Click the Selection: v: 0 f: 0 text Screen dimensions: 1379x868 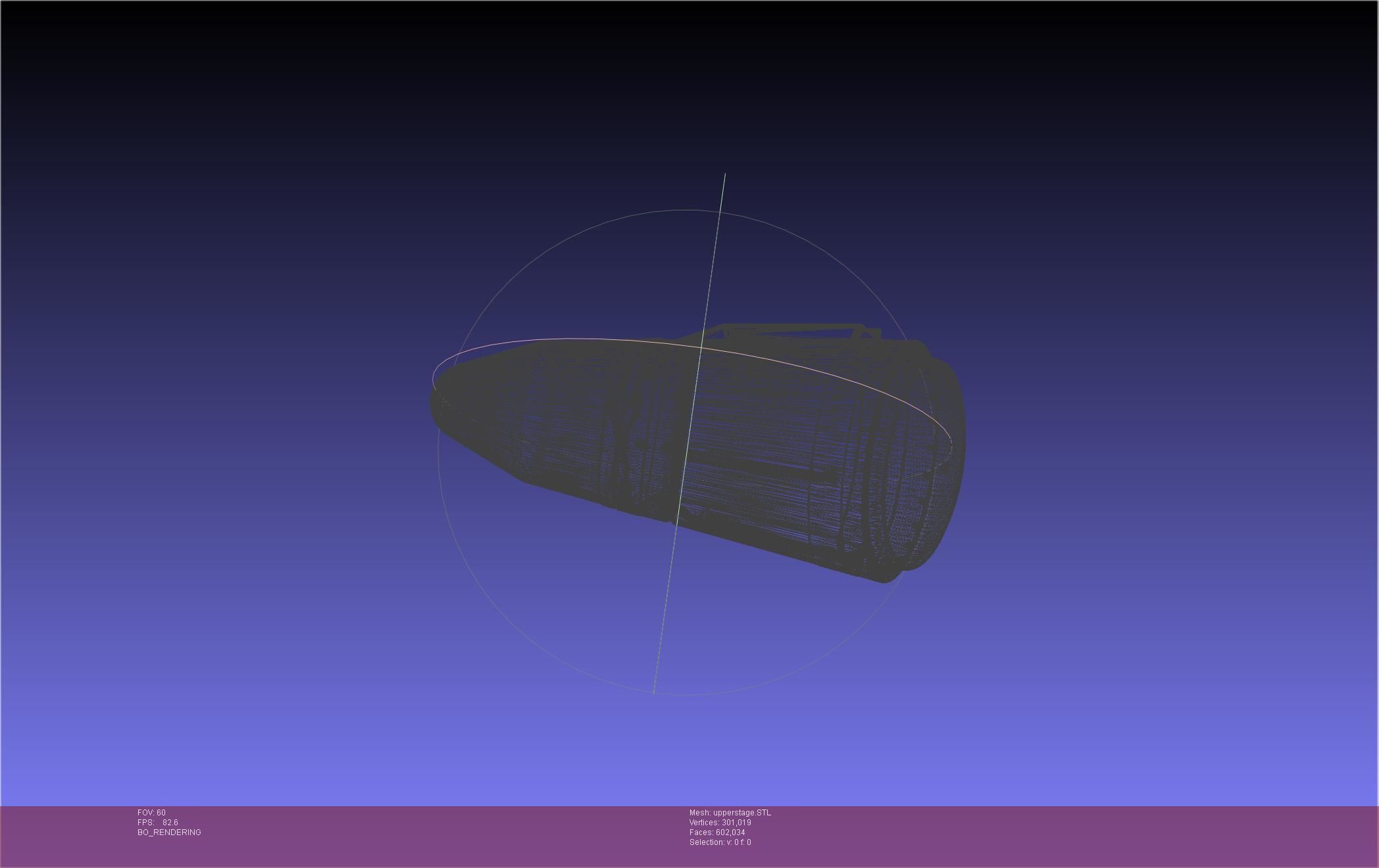click(x=720, y=842)
